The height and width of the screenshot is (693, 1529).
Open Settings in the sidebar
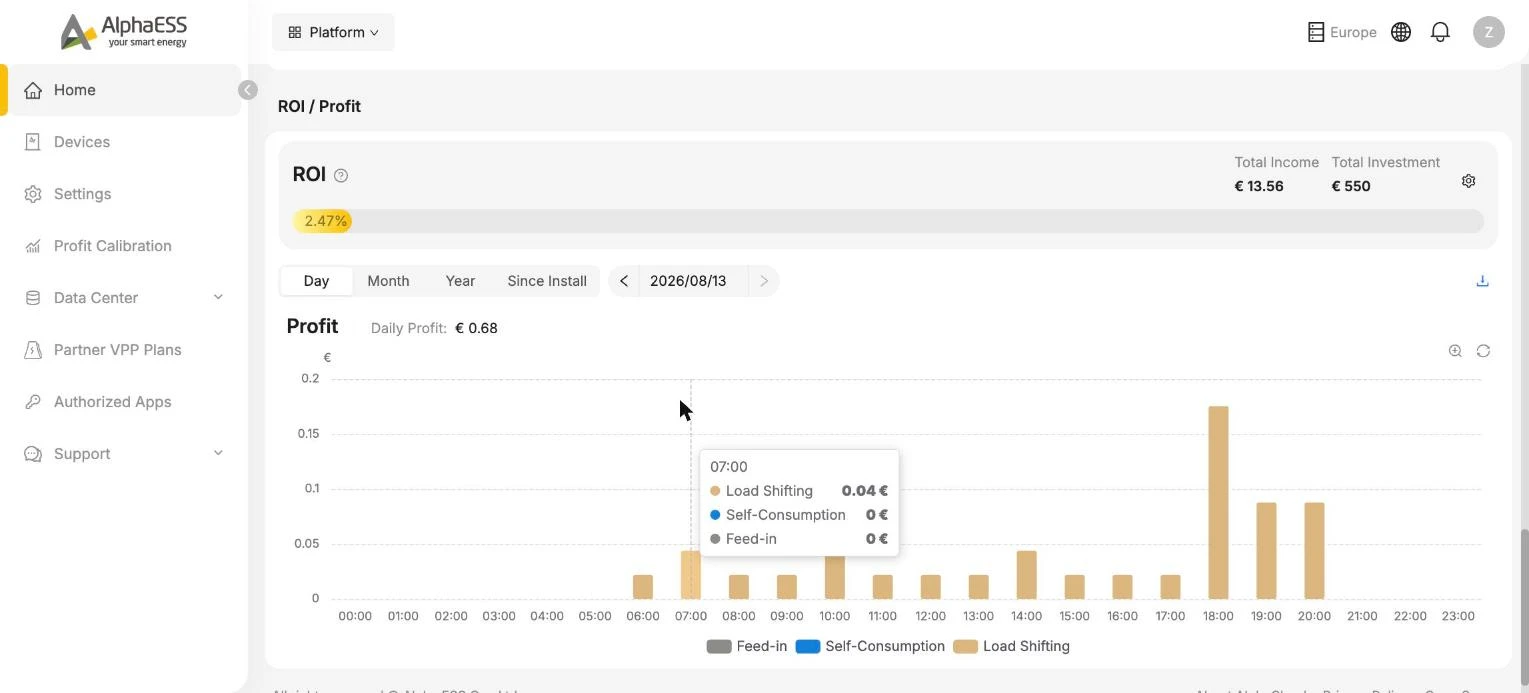click(124, 194)
